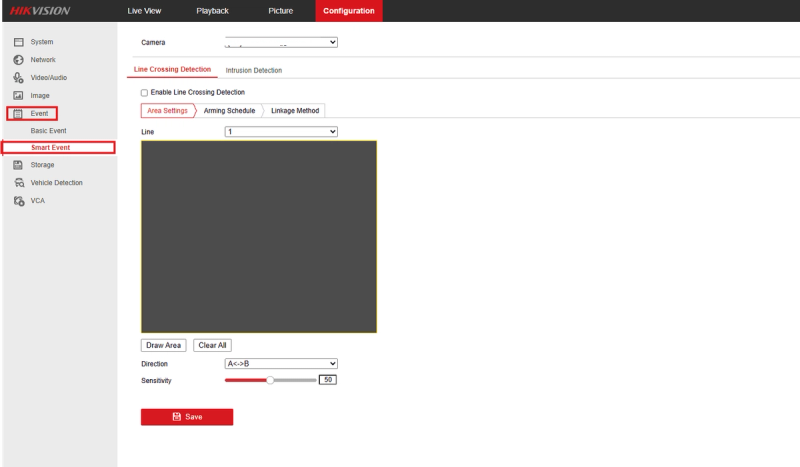Click the System sidebar icon

(x=18, y=42)
